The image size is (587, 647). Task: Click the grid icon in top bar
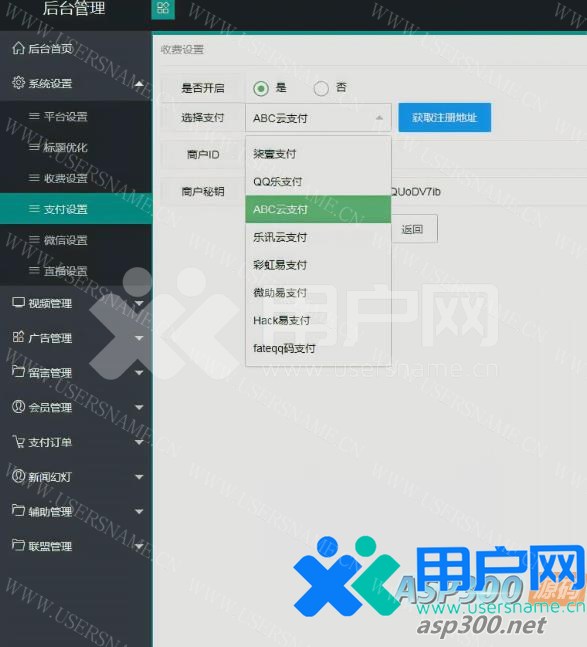click(163, 8)
